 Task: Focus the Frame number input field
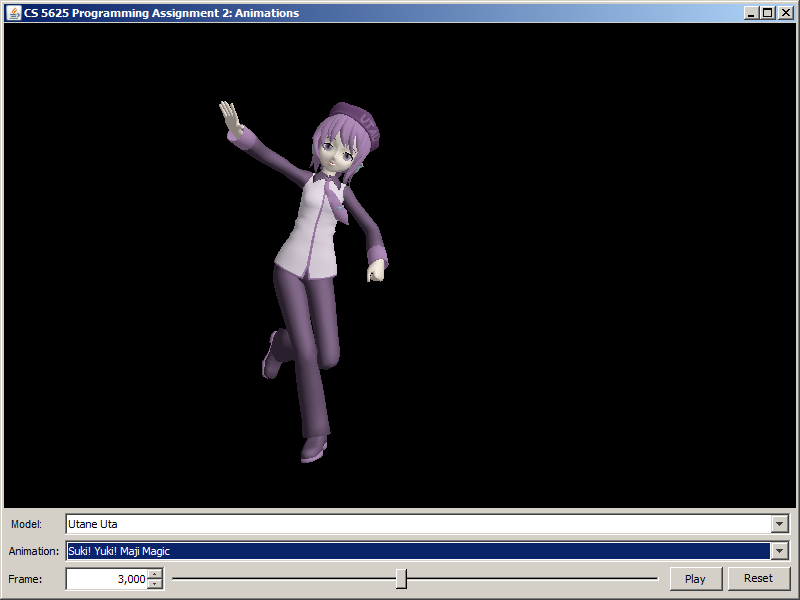[x=106, y=579]
